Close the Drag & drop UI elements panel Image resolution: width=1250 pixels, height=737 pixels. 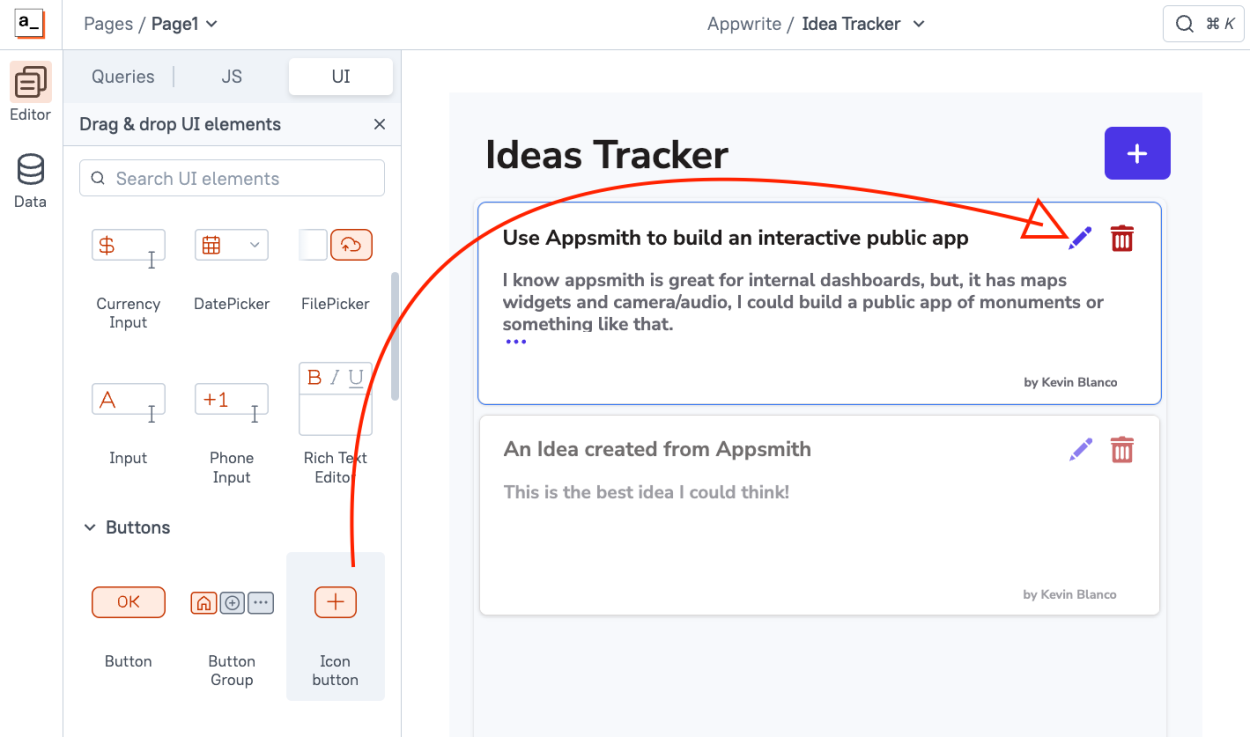tap(379, 124)
